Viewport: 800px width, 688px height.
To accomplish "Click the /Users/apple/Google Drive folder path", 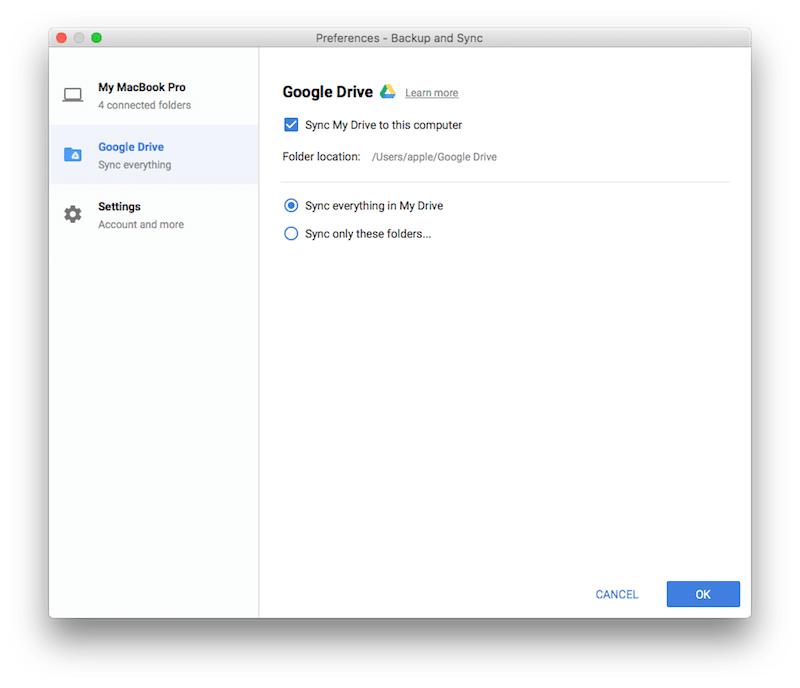I will 434,157.
